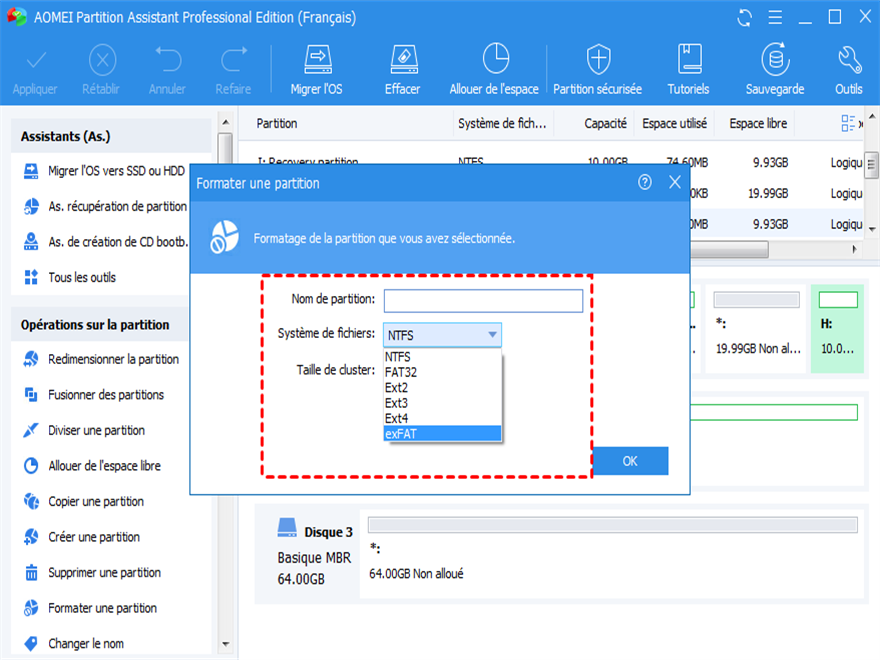Click the refresh icon in title bar
This screenshot has width=880, height=660.
744,18
